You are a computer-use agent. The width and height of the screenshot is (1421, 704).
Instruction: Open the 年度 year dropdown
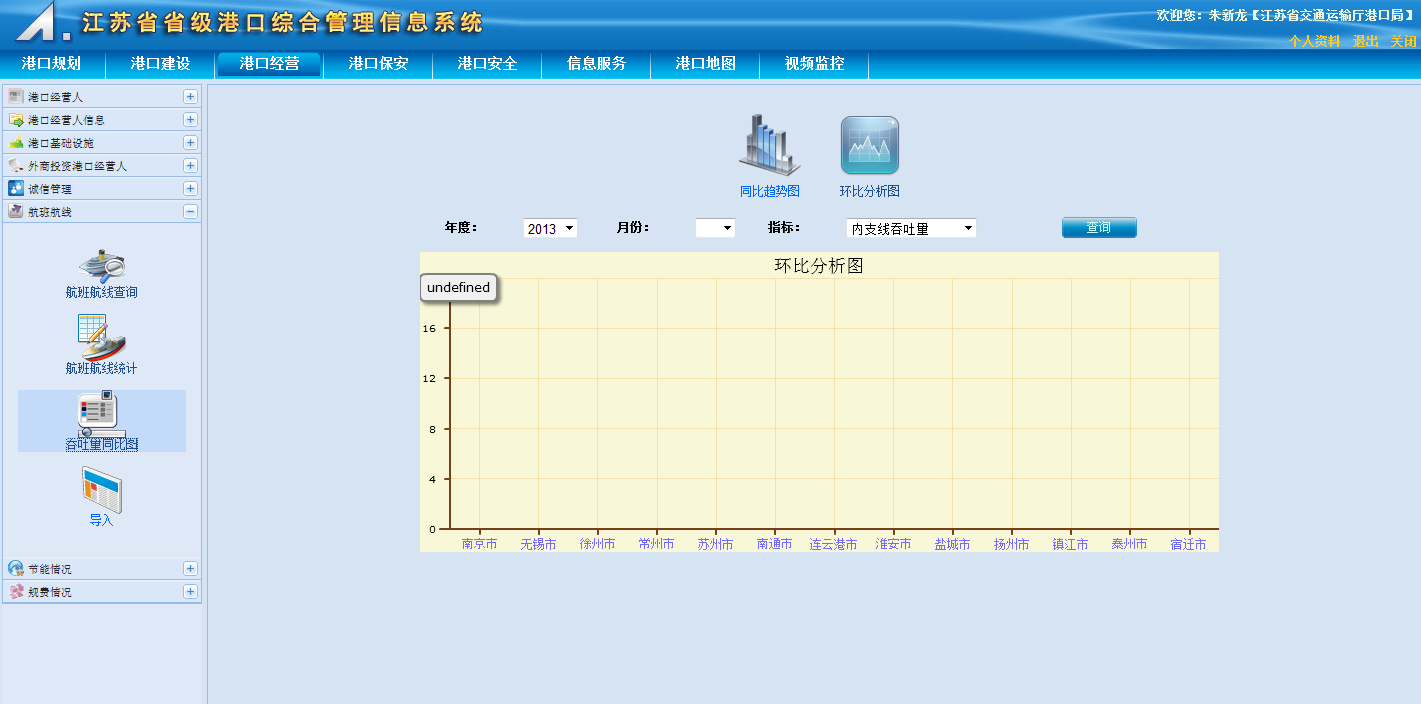550,228
